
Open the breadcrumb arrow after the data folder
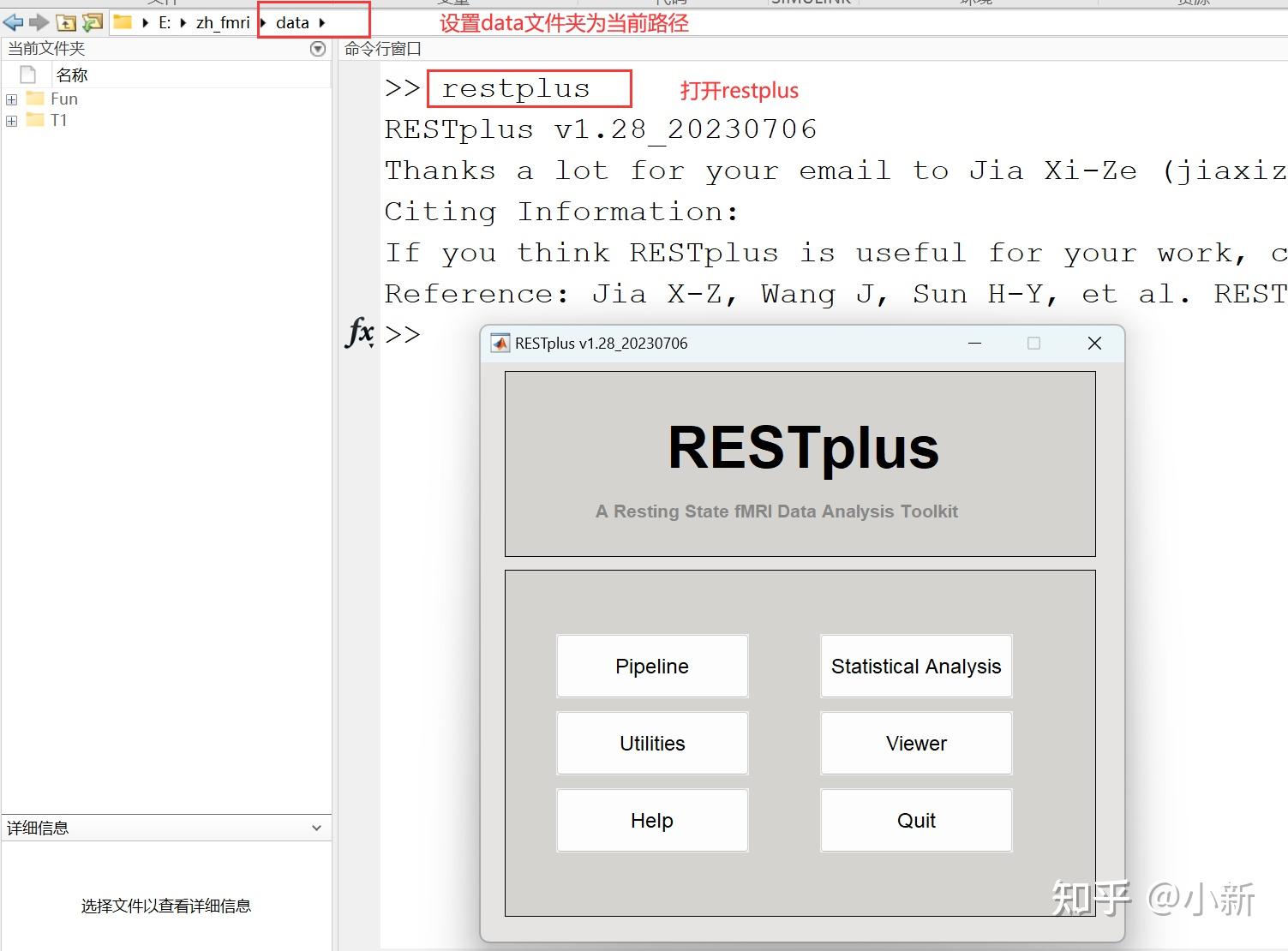pyautogui.click(x=322, y=23)
